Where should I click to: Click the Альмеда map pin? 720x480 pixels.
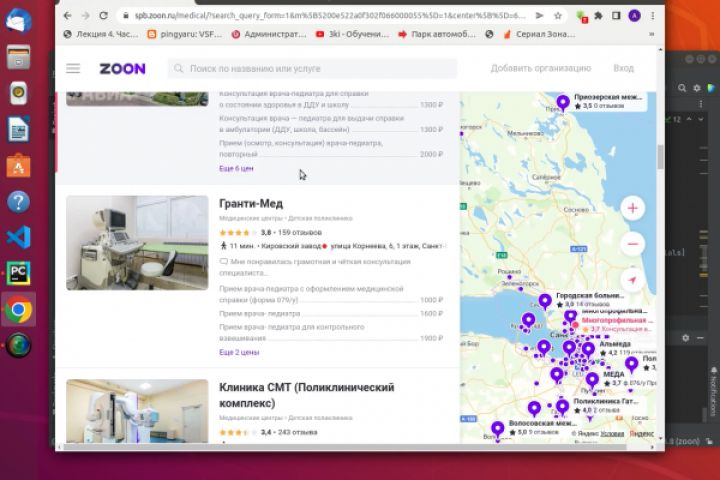(588, 349)
